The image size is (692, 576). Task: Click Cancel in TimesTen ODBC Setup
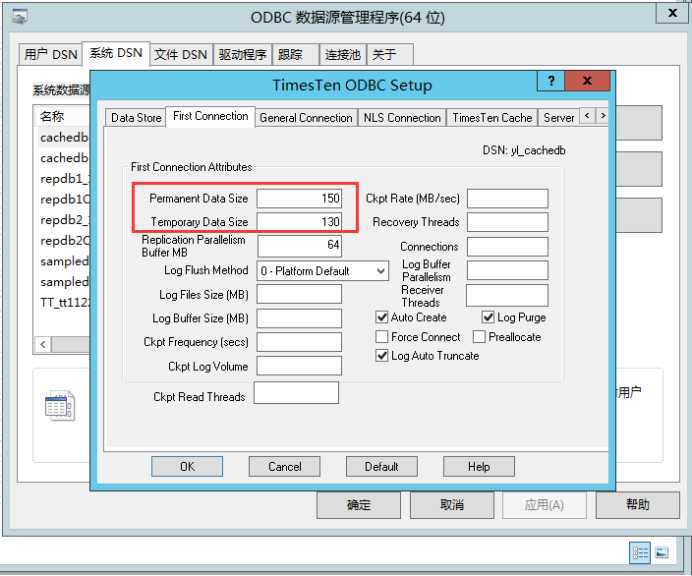[285, 467]
